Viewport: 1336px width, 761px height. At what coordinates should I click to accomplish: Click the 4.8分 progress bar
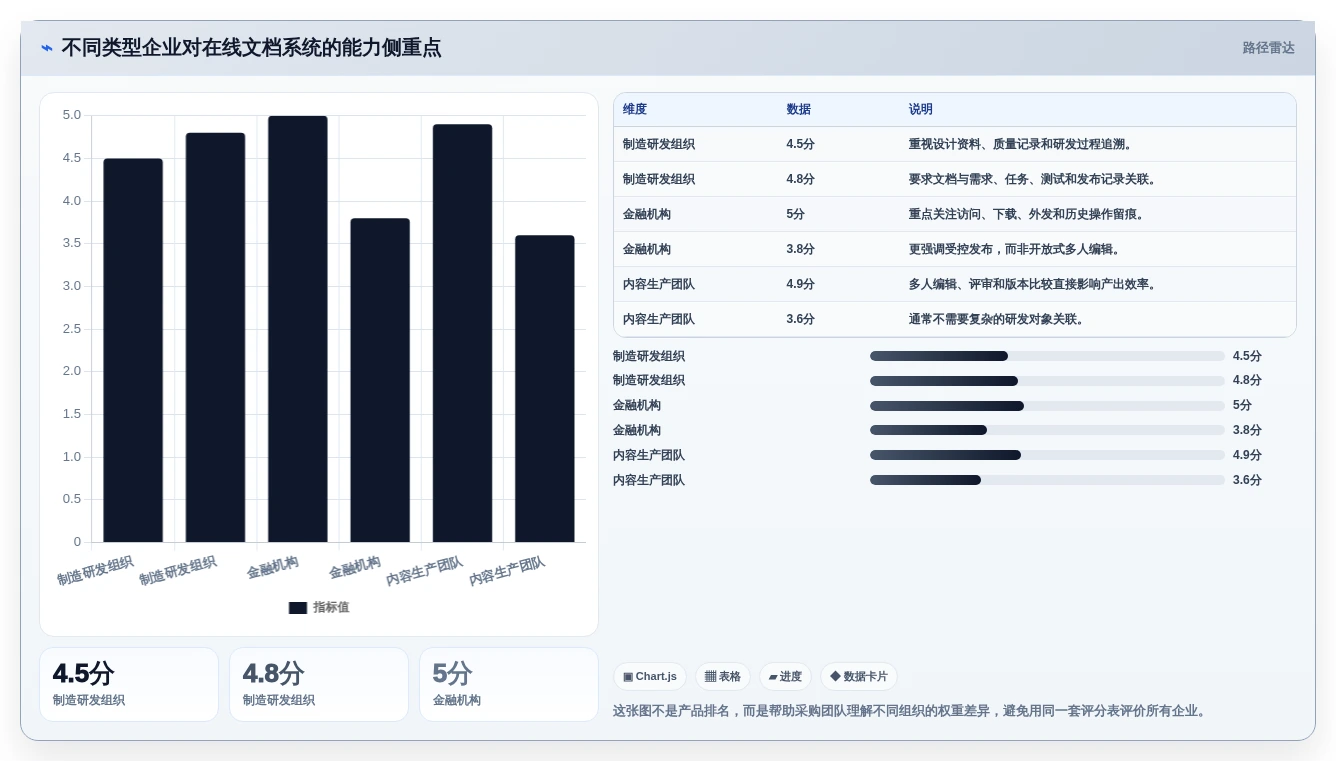[x=1047, y=381]
